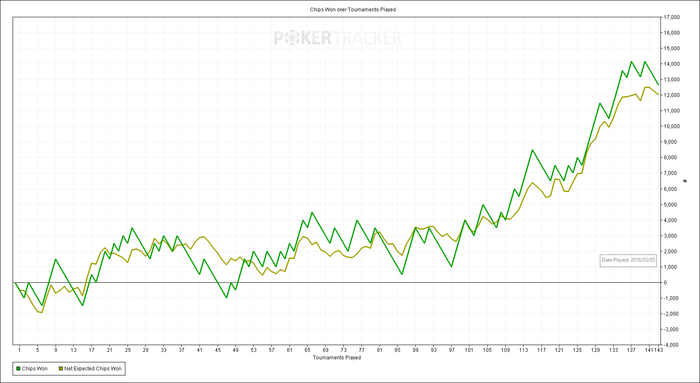Select the Chips Won legend label
Viewport: 700px width, 383px height.
tap(35, 369)
